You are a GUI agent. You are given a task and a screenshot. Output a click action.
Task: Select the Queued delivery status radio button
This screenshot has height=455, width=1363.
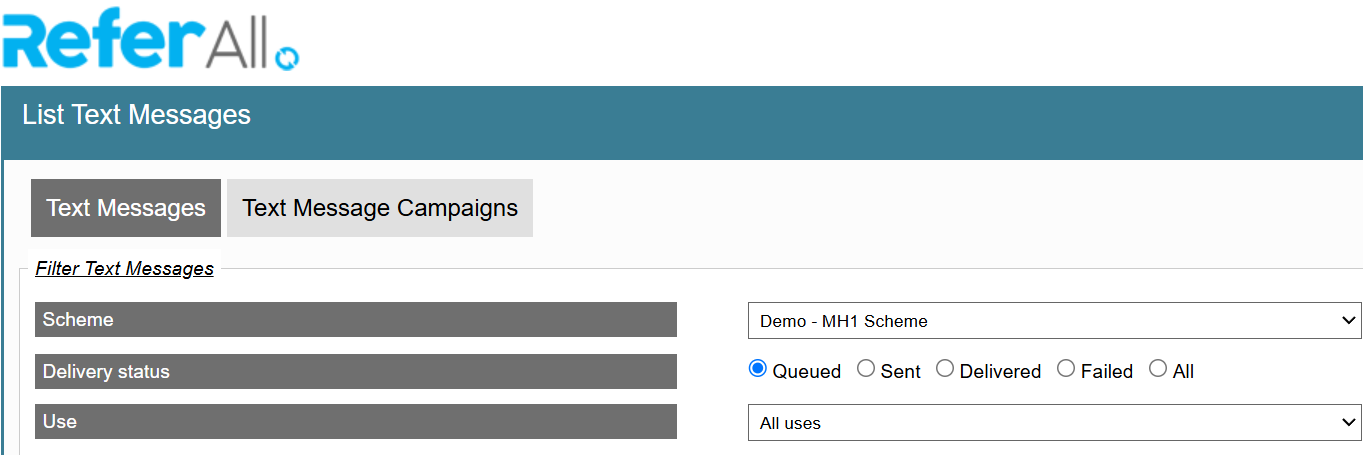(x=757, y=369)
